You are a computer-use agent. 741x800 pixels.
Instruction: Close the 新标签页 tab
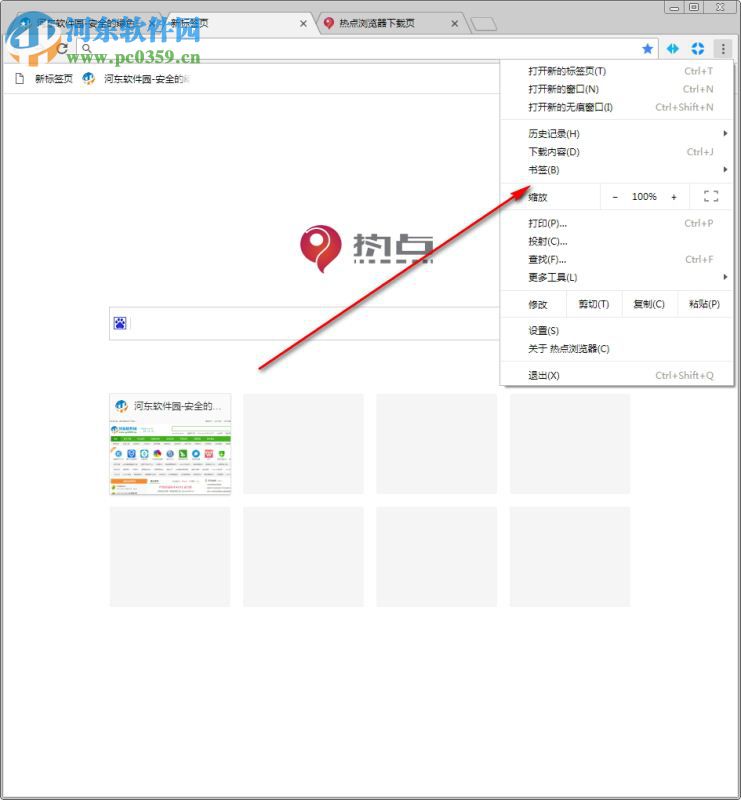(303, 23)
